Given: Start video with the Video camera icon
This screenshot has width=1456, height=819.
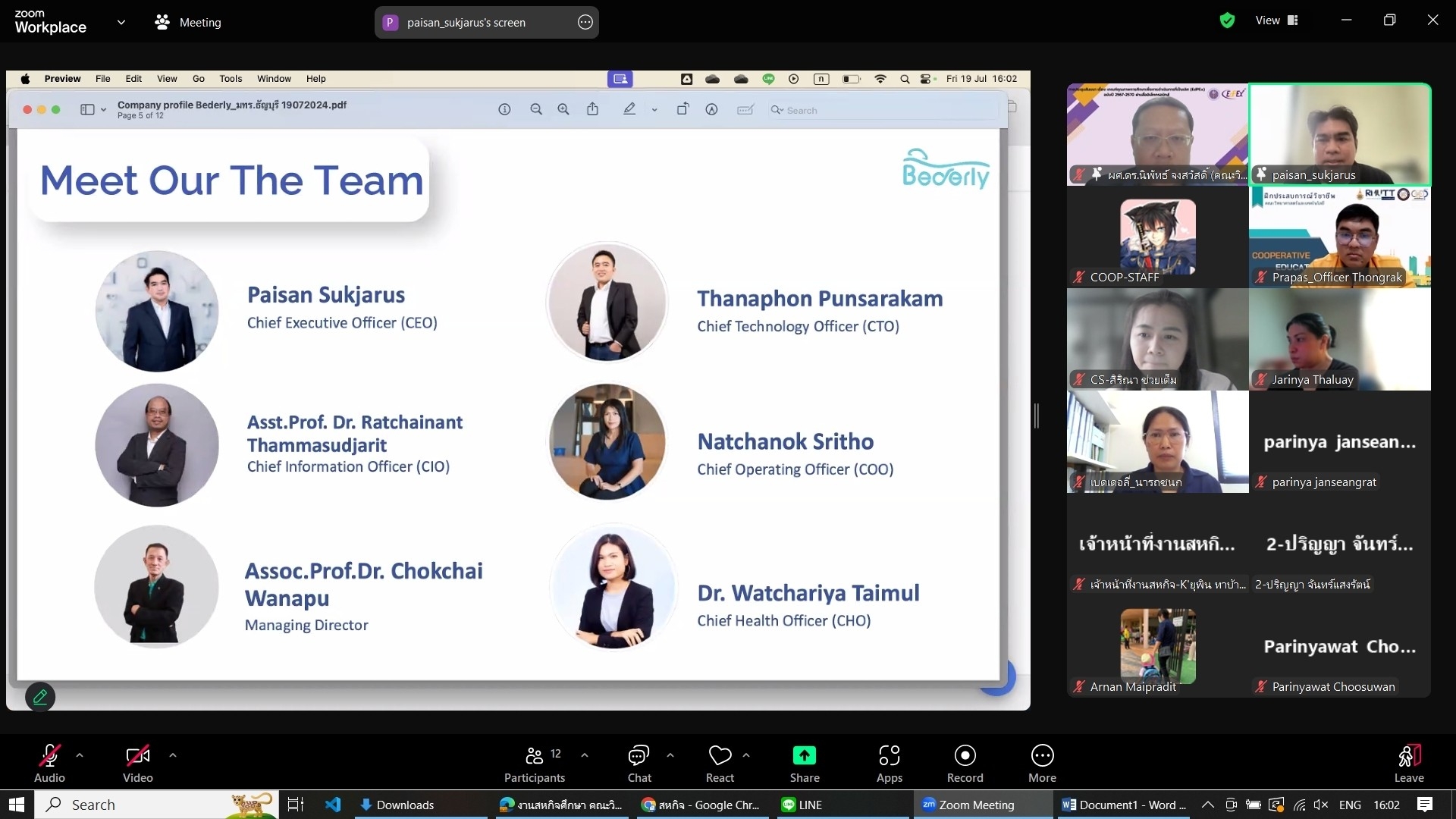Looking at the screenshot, I should (137, 755).
